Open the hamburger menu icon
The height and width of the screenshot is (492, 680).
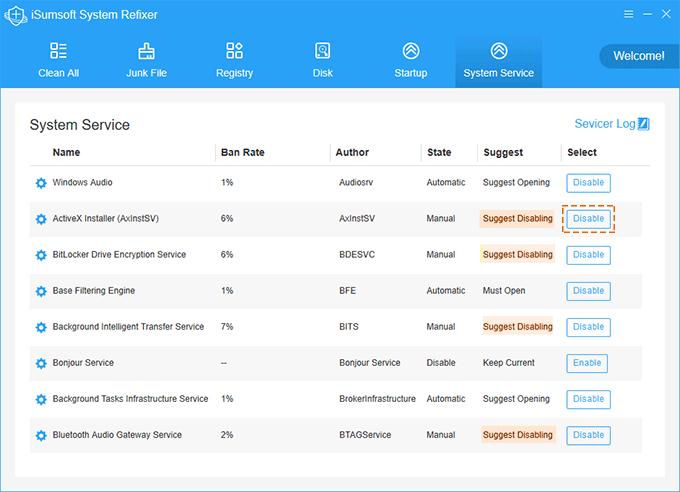coord(628,14)
